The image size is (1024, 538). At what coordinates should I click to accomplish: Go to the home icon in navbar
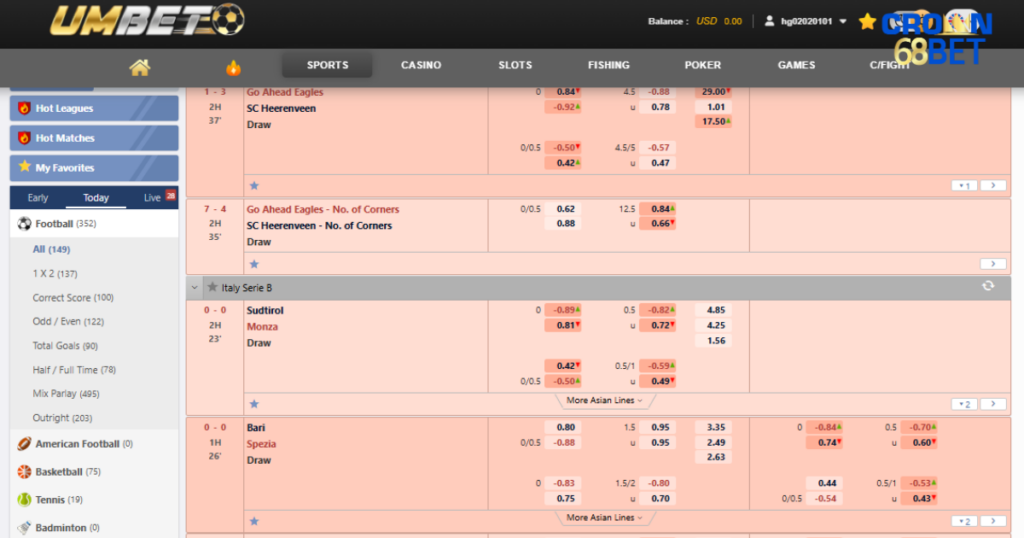pyautogui.click(x=139, y=67)
